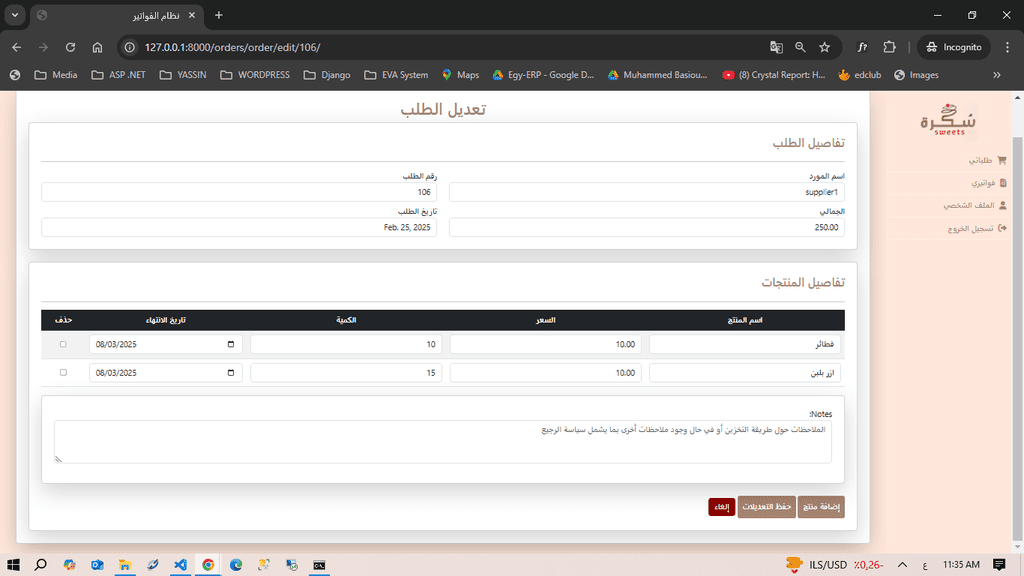View site information icon in address bar
The image size is (1024, 576).
[x=130, y=47]
